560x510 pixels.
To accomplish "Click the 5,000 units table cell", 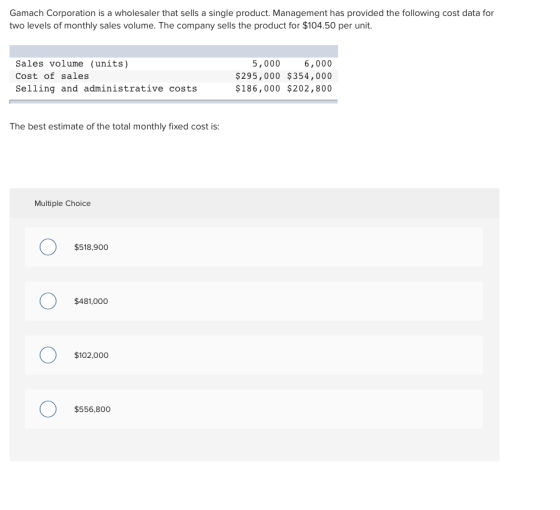I will (266, 64).
